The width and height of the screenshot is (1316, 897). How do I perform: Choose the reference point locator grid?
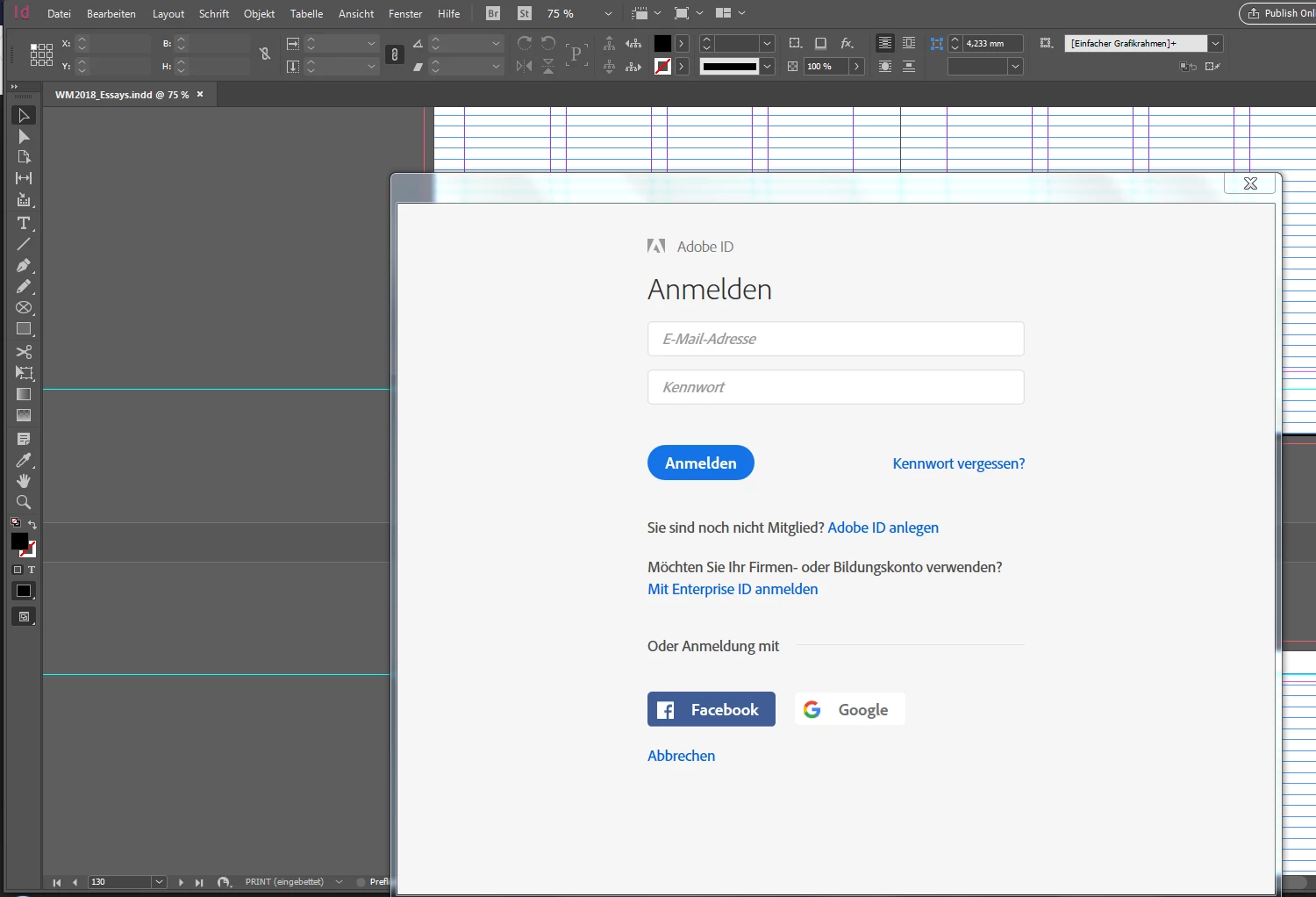[x=41, y=54]
